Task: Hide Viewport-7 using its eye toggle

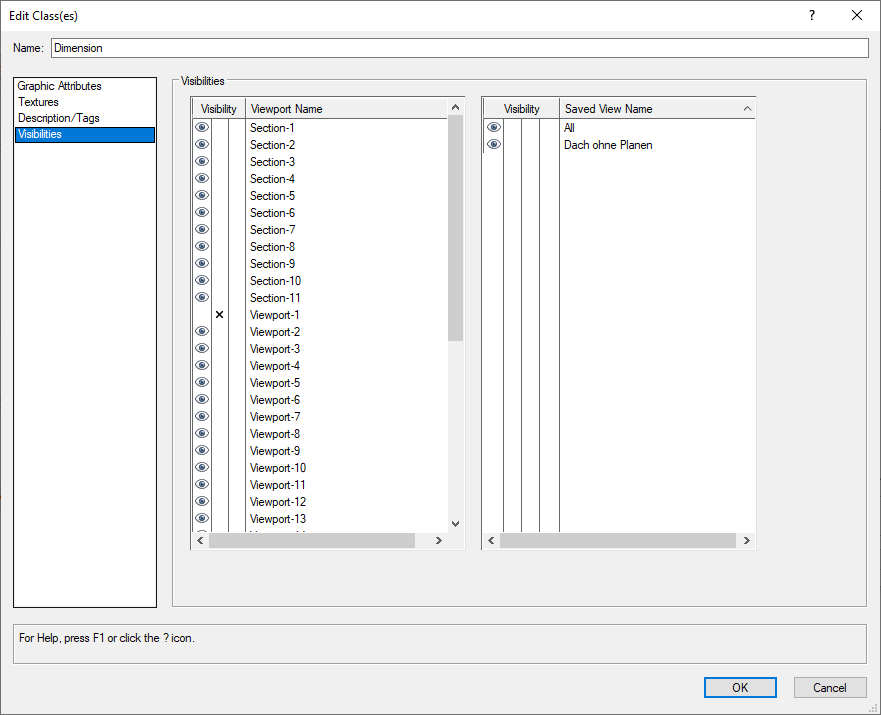Action: point(201,416)
